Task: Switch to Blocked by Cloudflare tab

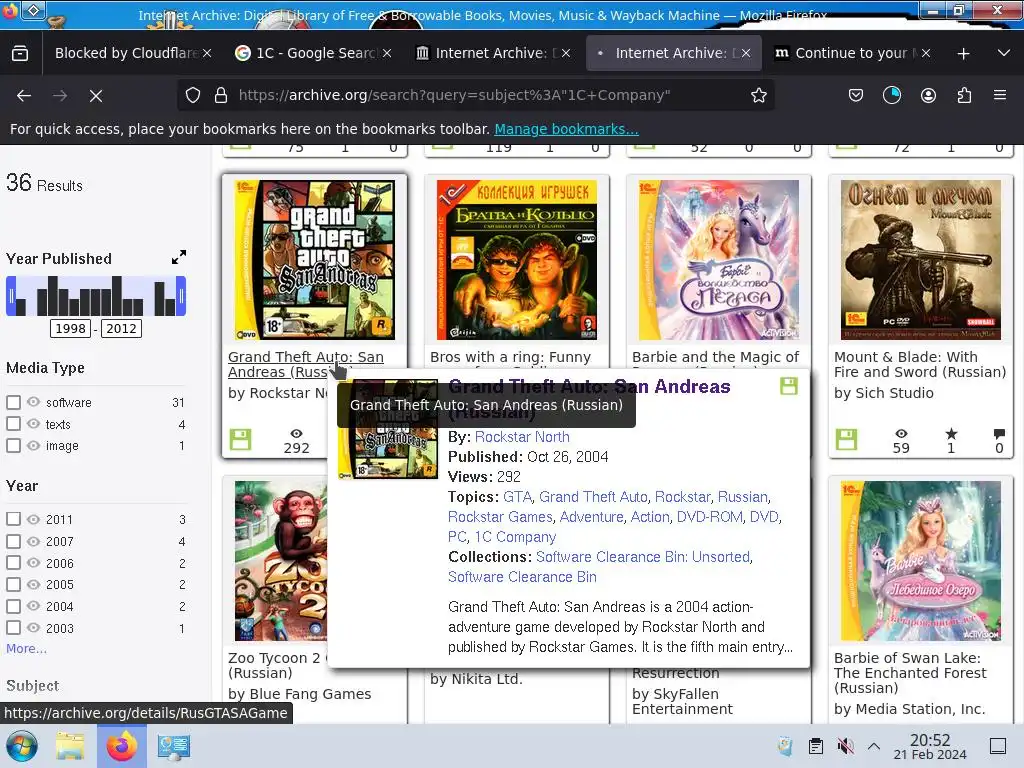Action: 124,53
